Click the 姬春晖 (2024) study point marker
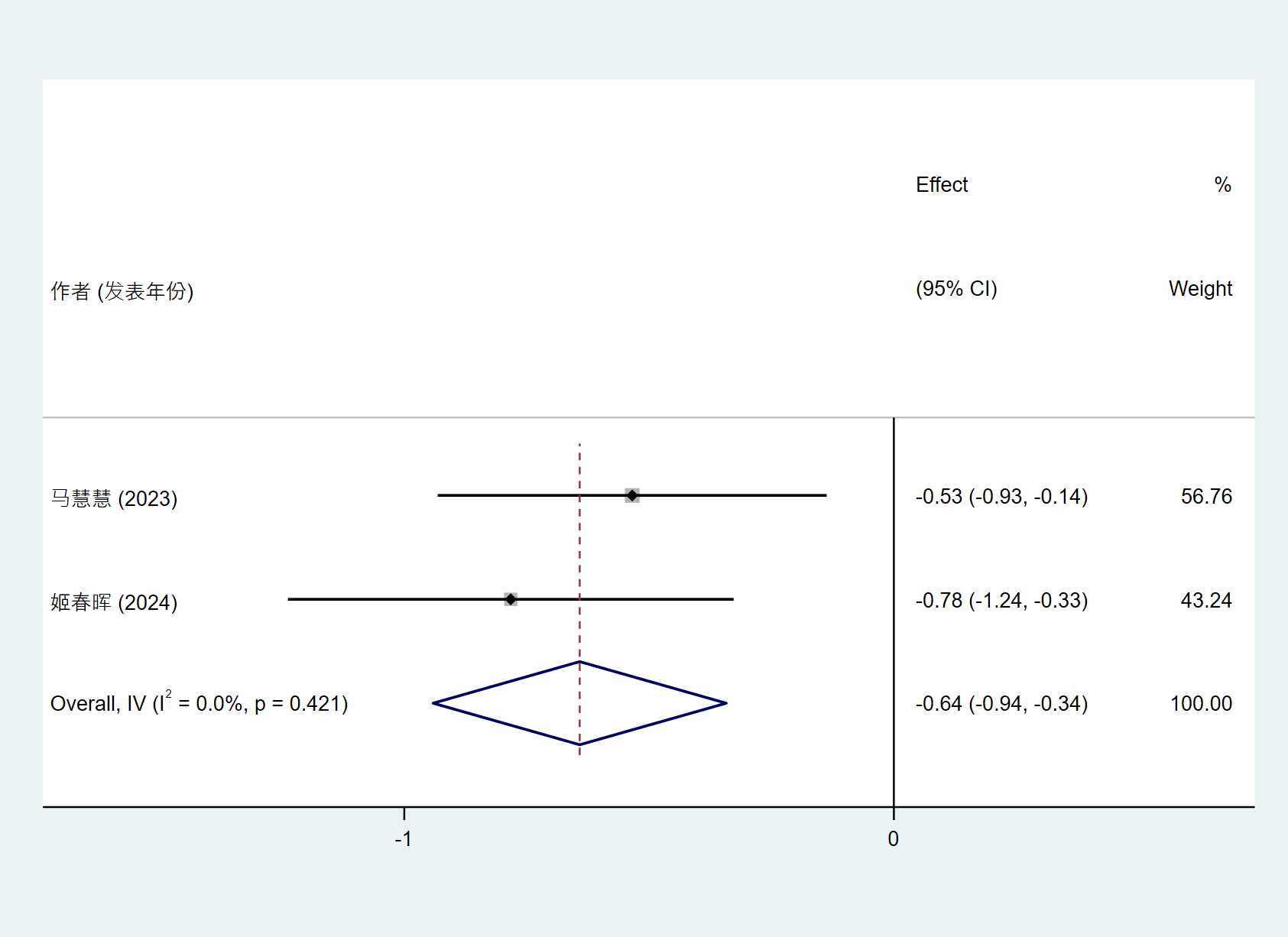The image size is (1288, 937). 511,599
